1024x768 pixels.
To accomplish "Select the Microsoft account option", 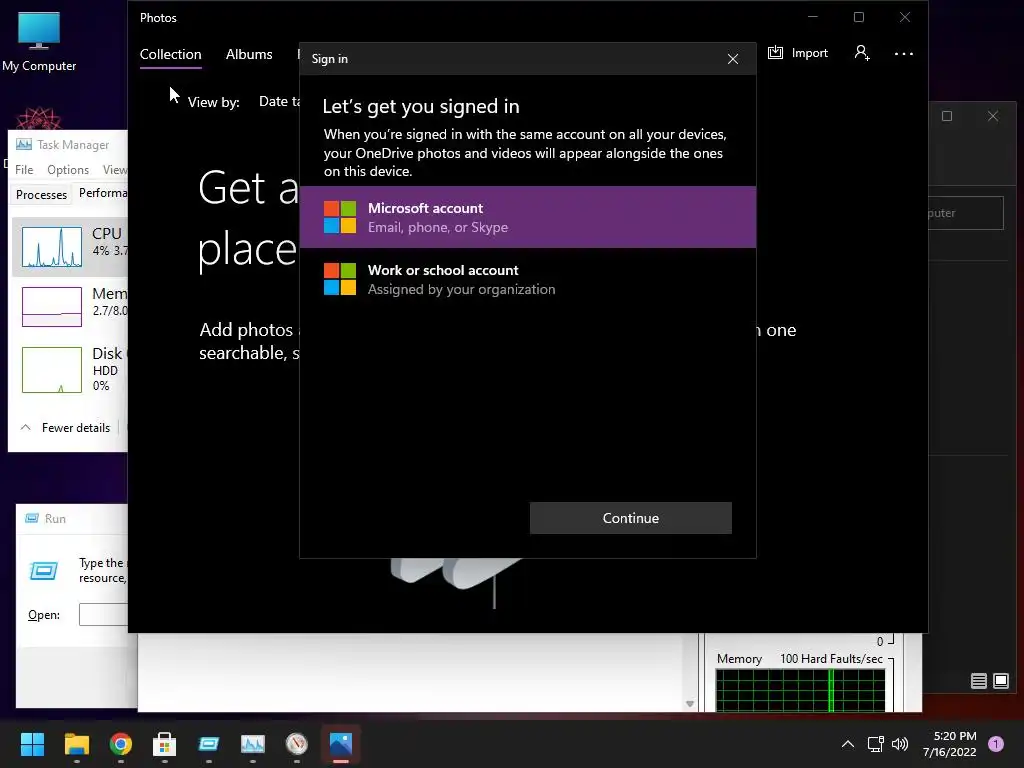I will (x=528, y=217).
